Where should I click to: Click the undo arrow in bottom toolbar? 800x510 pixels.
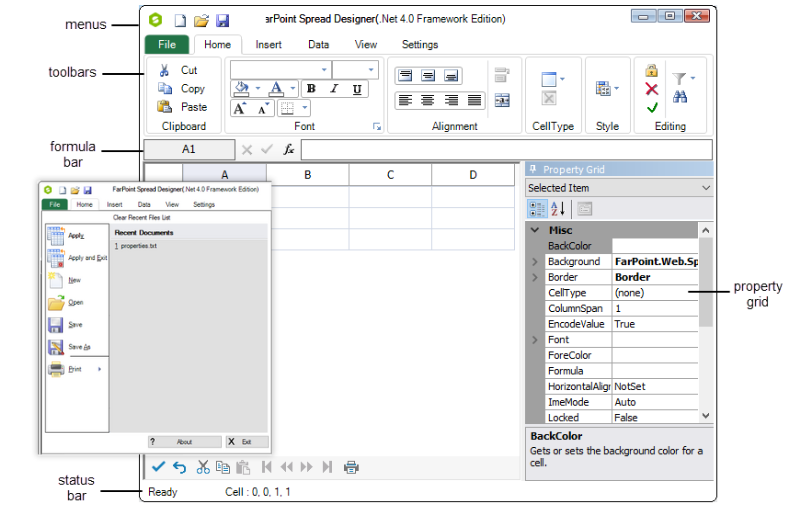180,467
